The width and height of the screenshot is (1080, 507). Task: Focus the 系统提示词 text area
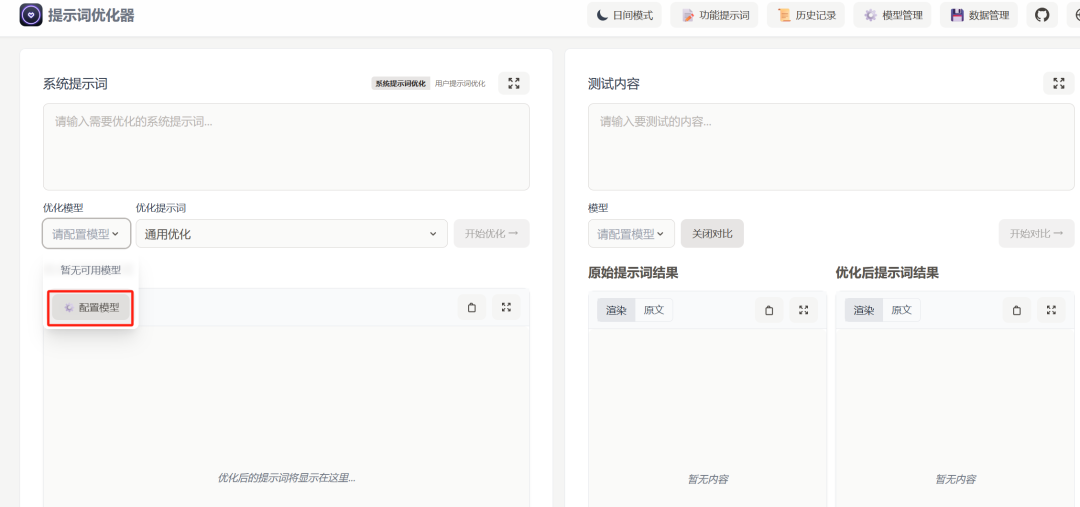coord(286,147)
